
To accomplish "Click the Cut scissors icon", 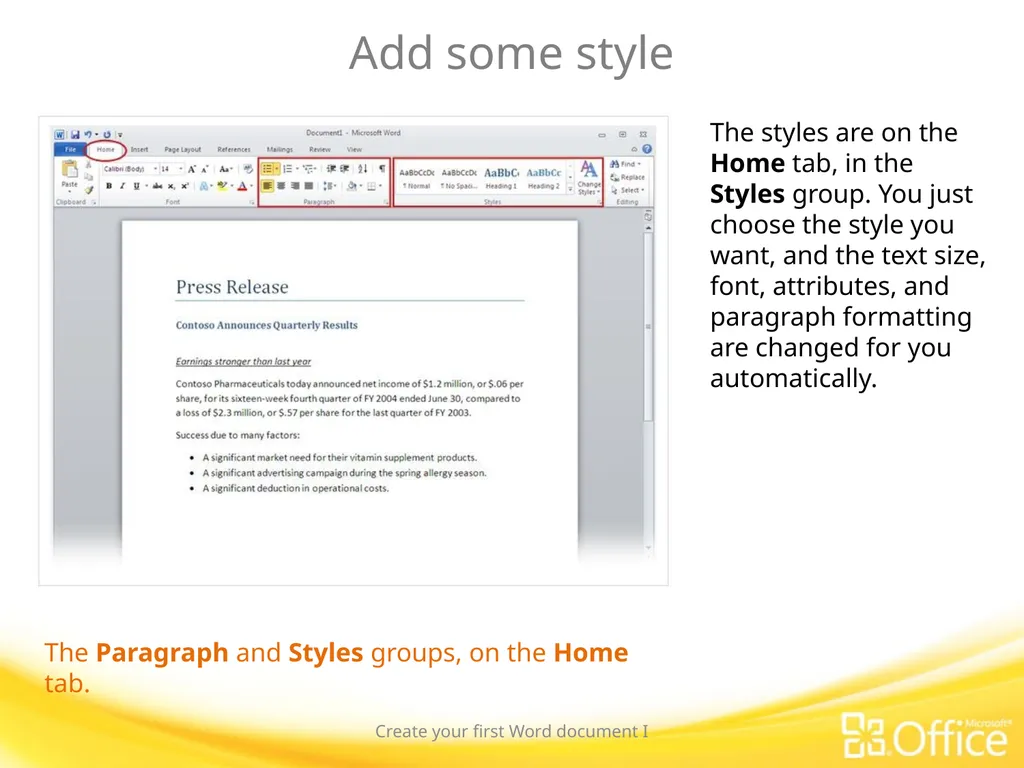I will 89,164.
